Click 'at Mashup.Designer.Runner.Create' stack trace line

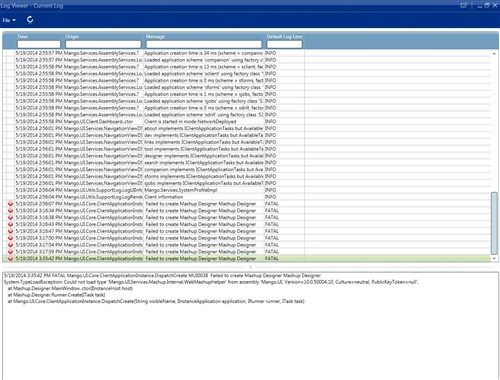coord(56,295)
